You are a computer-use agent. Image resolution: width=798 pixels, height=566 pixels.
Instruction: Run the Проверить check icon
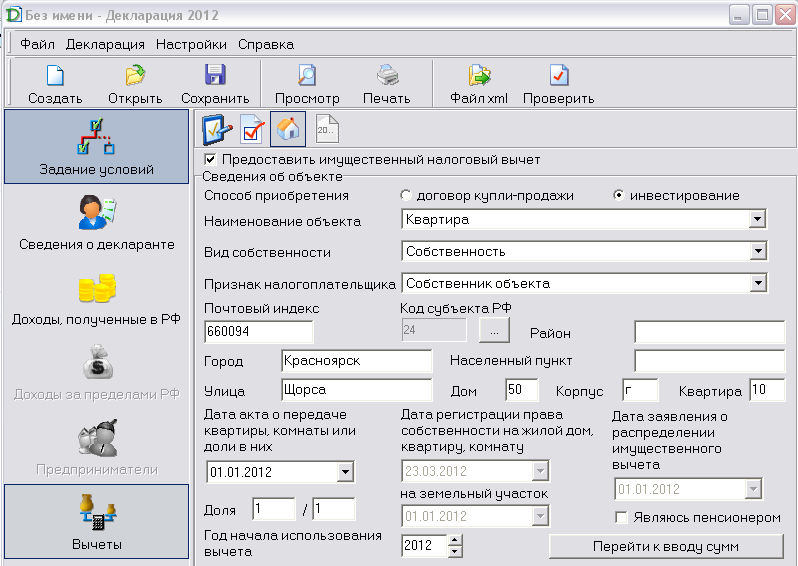click(558, 77)
